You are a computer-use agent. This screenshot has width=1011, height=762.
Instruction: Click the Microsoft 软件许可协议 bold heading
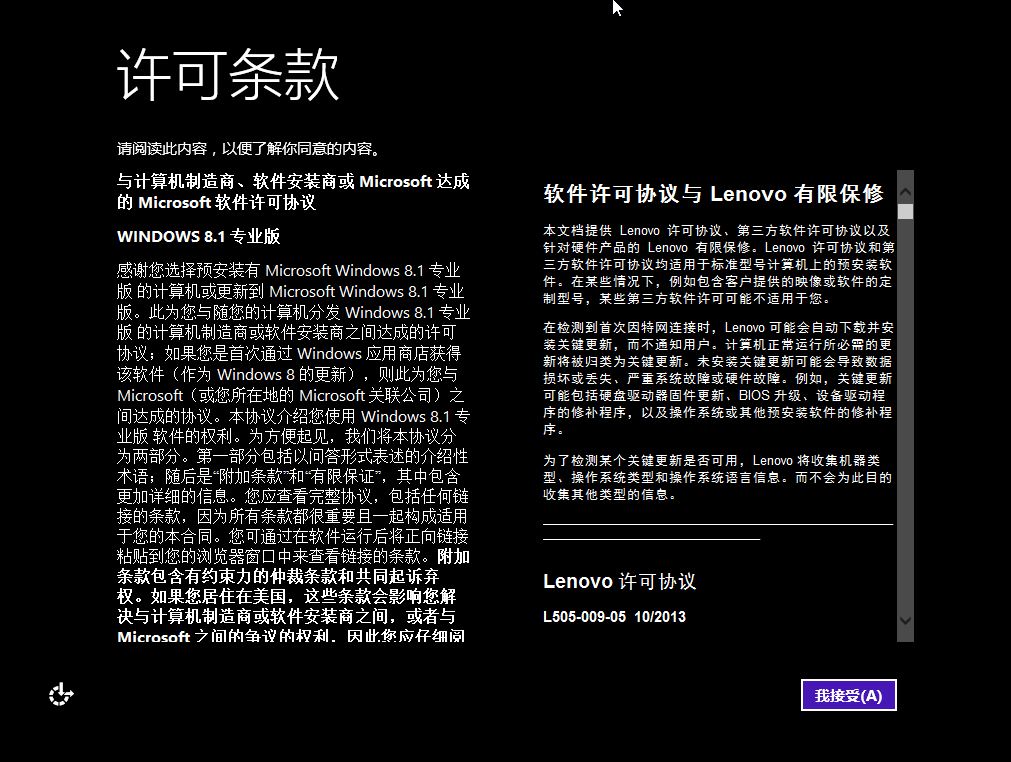coord(293,192)
